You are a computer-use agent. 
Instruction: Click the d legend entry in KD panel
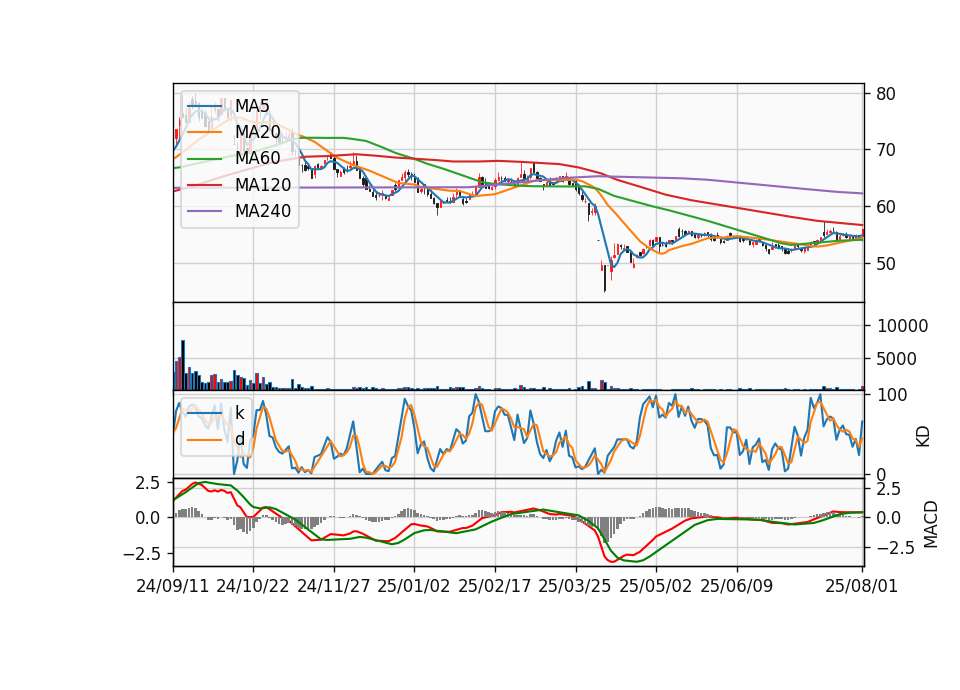(240, 439)
